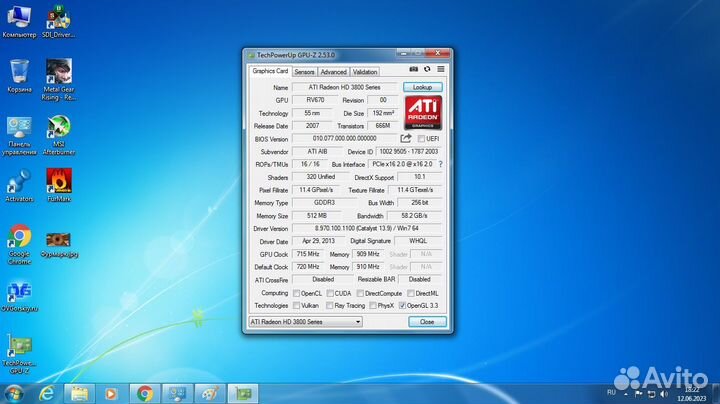Click the 55 nm technology value
Image resolution: width=720 pixels, height=404 pixels.
[x=312, y=113]
